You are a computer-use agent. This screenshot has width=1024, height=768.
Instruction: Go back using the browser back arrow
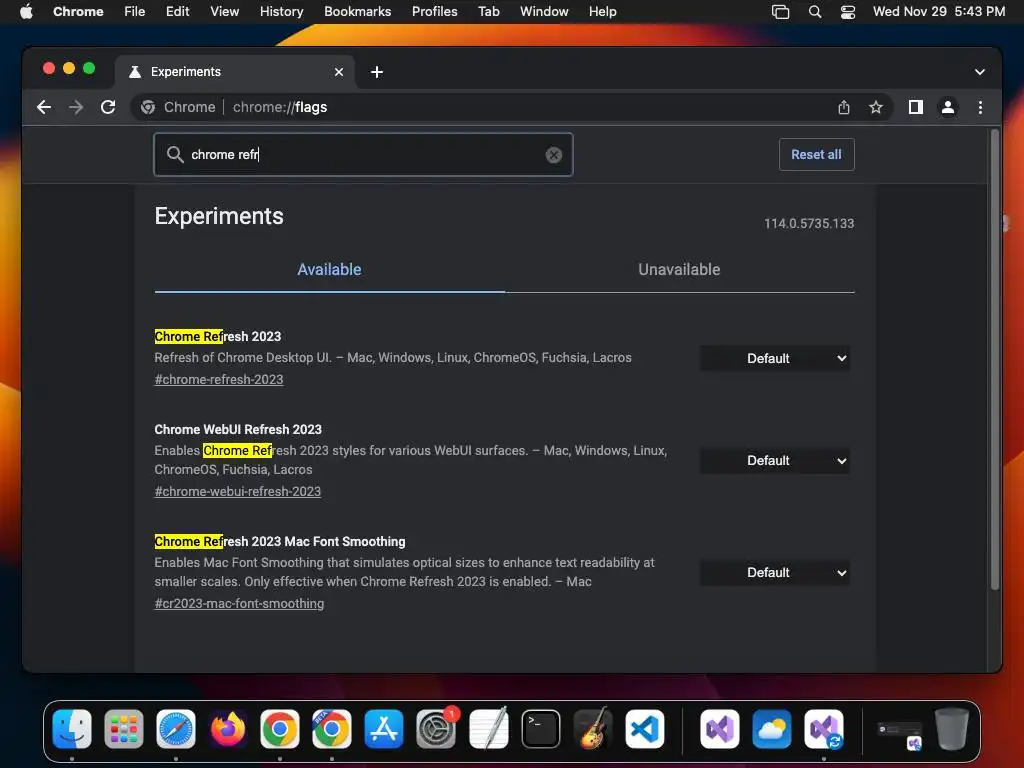(x=44, y=107)
